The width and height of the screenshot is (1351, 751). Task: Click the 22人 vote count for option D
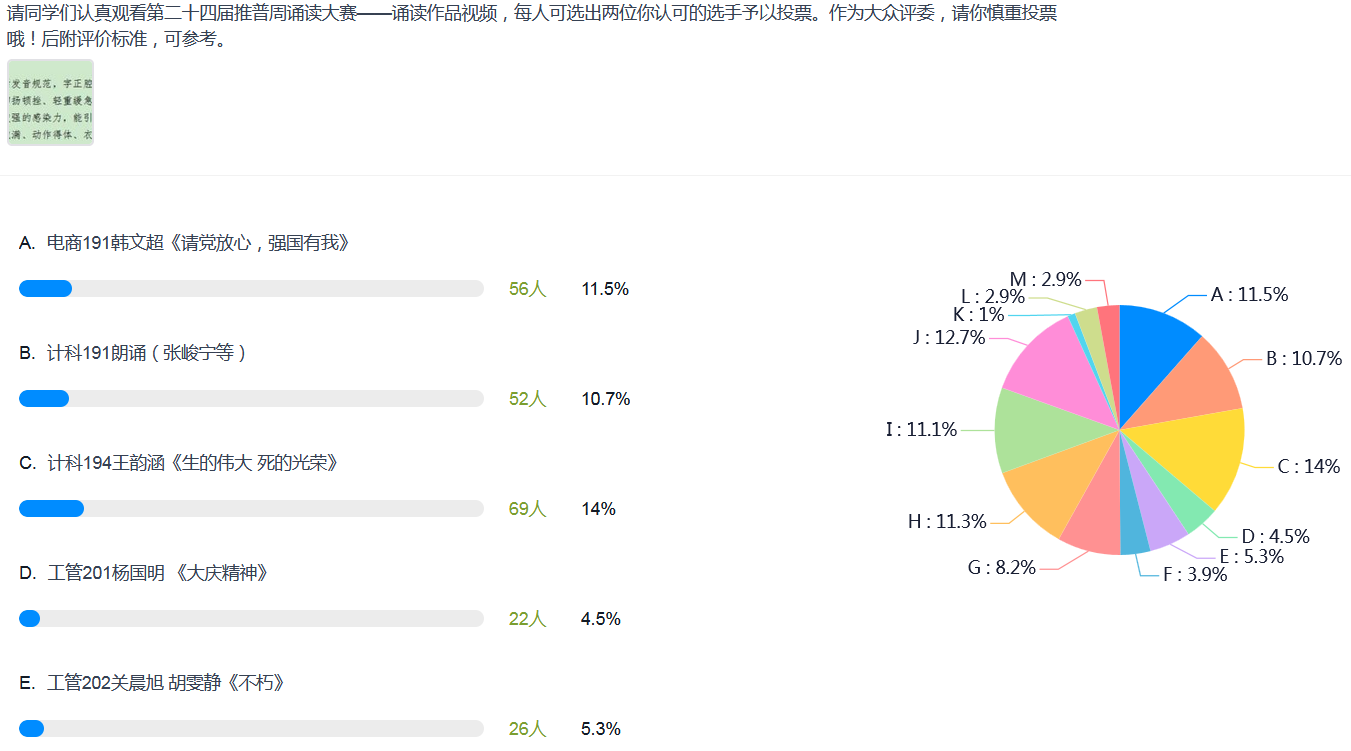coord(527,619)
